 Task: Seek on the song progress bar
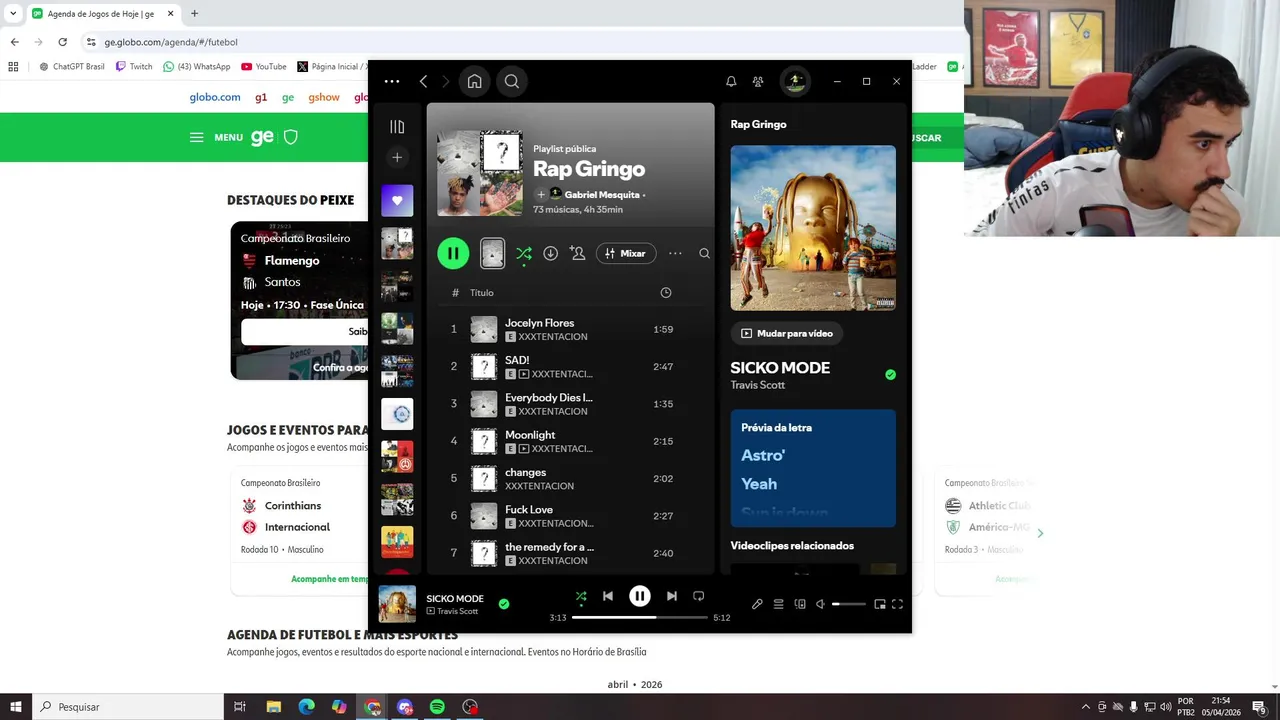[x=640, y=618]
